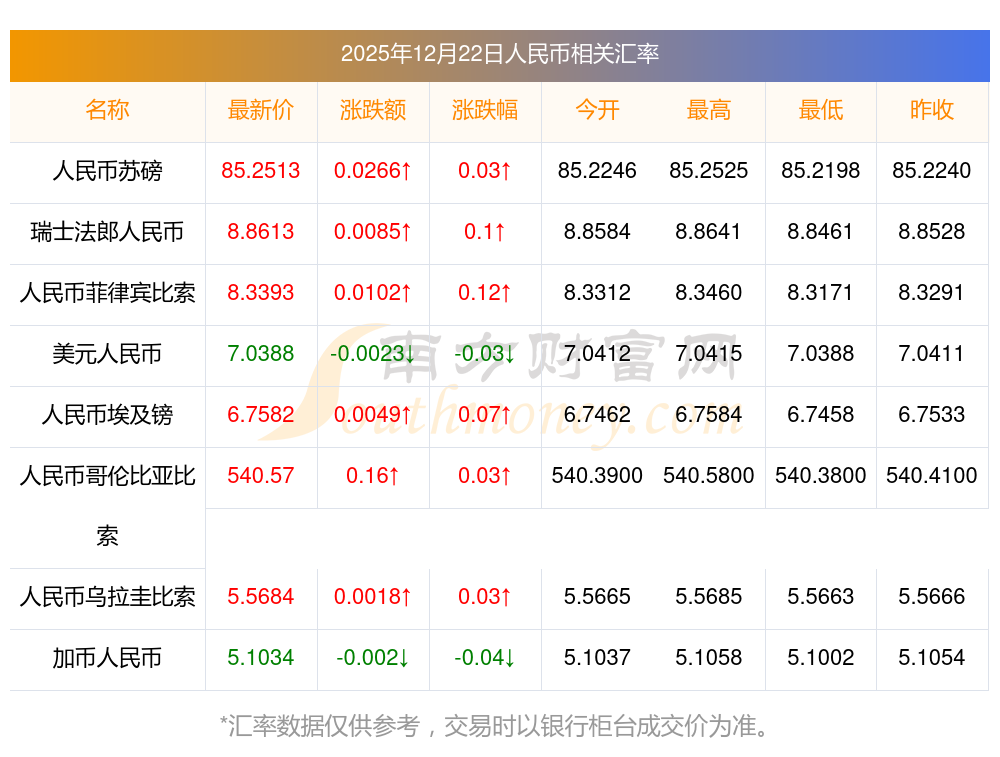1000x757 pixels.
Task: Click opening value 85.2246
Action: tap(597, 170)
